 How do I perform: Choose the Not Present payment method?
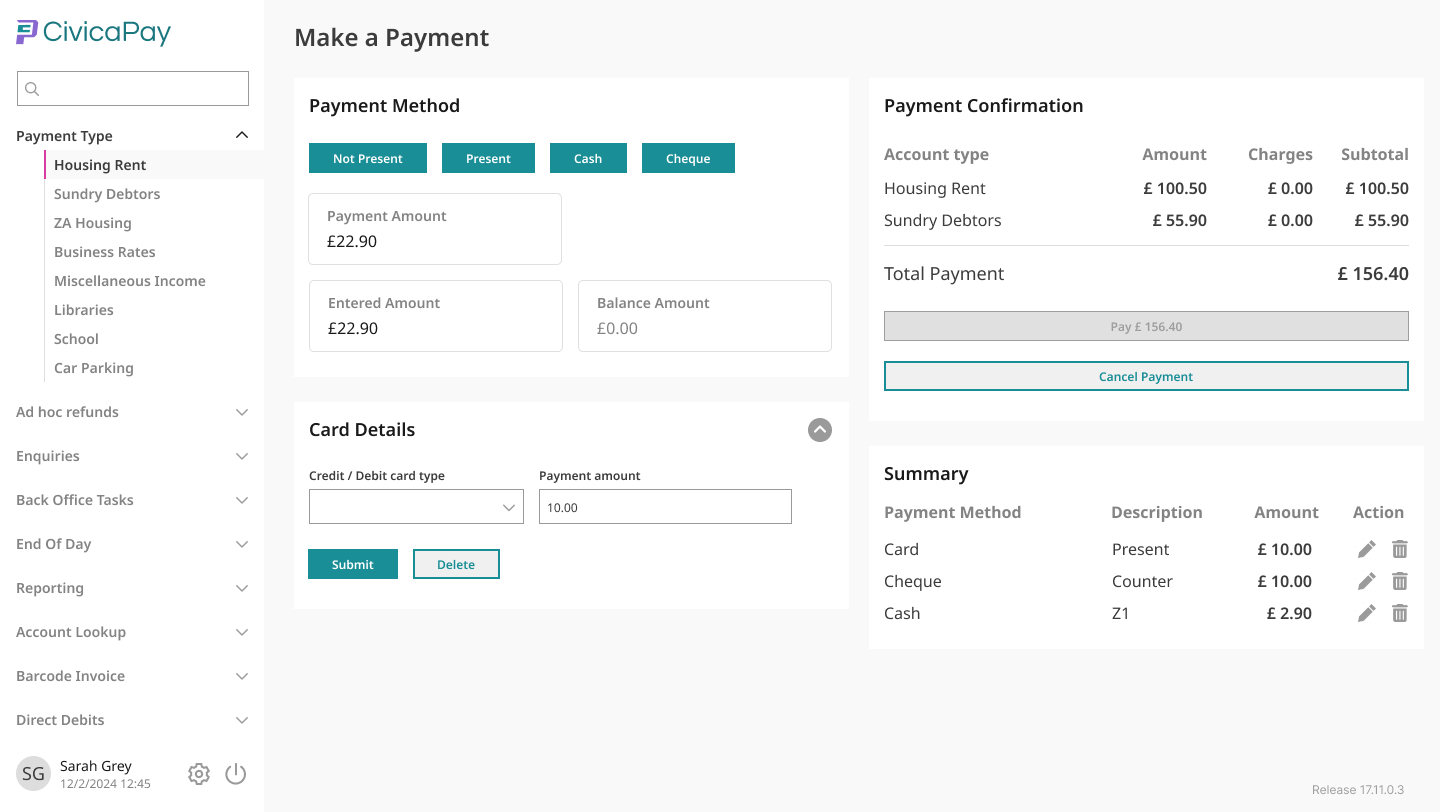click(x=368, y=158)
